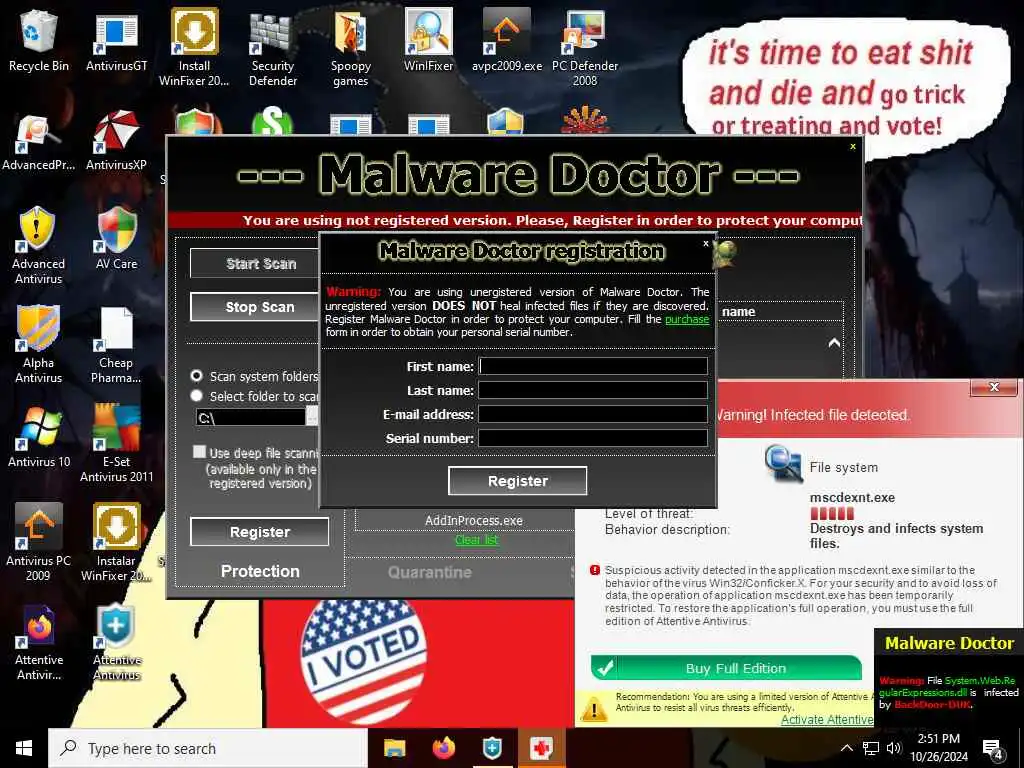This screenshot has height=768, width=1024.
Task: Open File Explorer from taskbar
Action: coord(394,748)
